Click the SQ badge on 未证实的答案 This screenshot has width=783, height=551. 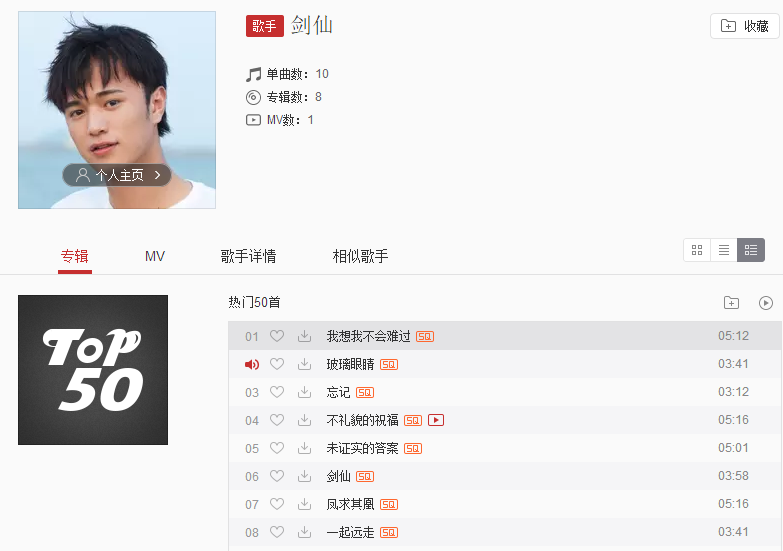point(413,449)
